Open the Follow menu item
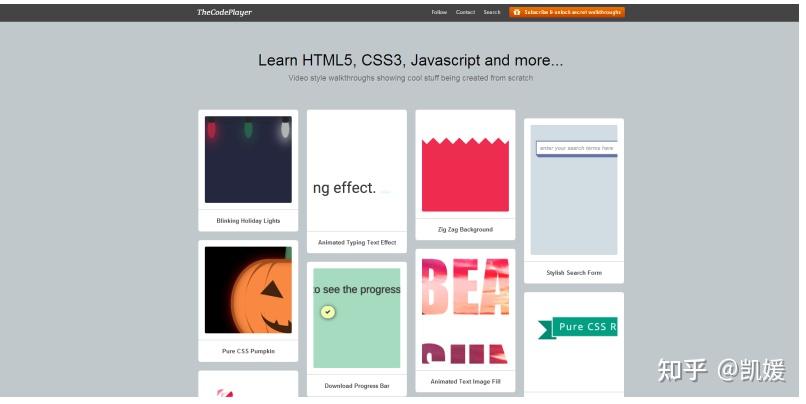Screen dimensions: 806x404 pos(439,12)
